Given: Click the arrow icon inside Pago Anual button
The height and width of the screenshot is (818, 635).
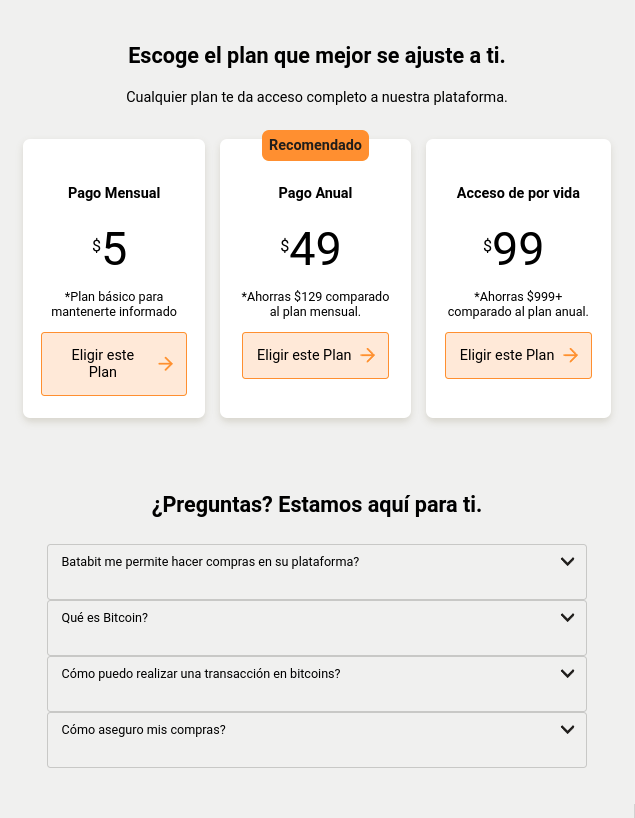Looking at the screenshot, I should pos(368,355).
